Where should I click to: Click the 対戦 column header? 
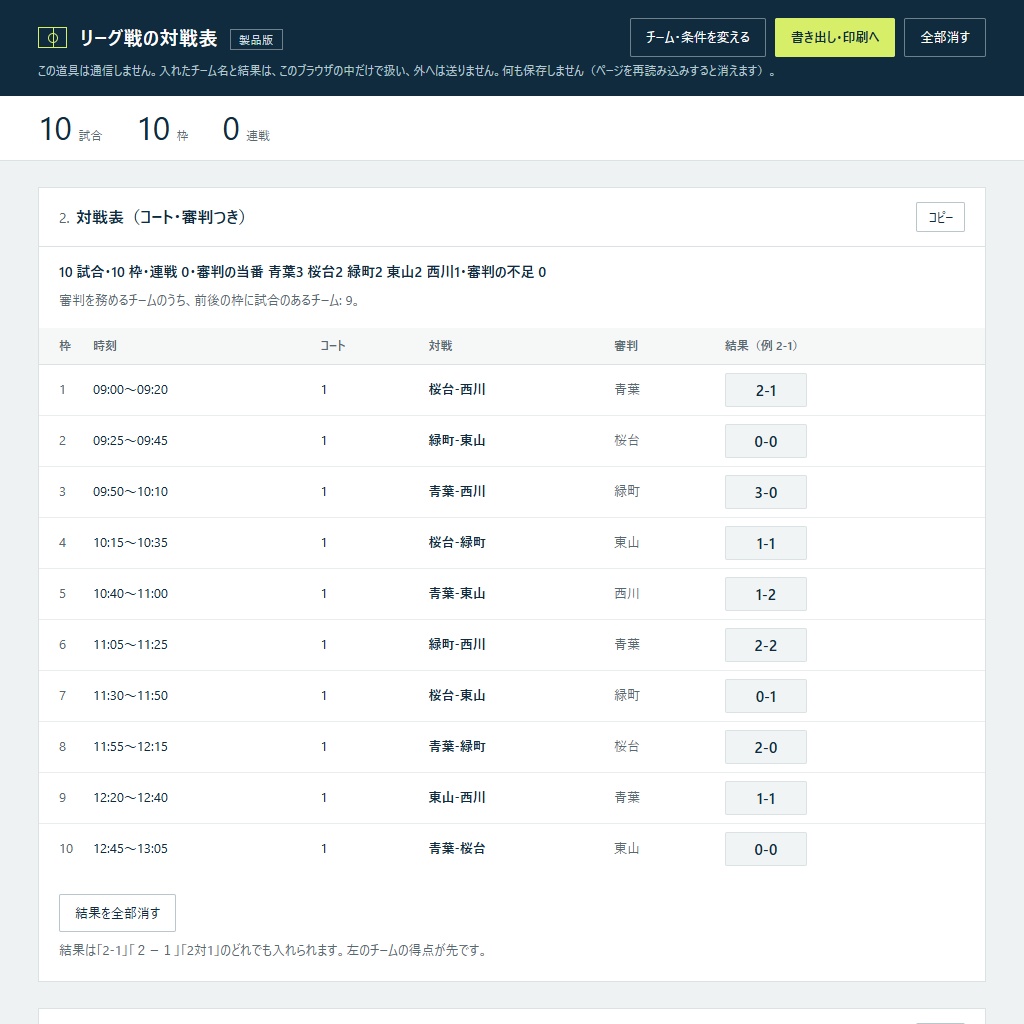[x=440, y=345]
